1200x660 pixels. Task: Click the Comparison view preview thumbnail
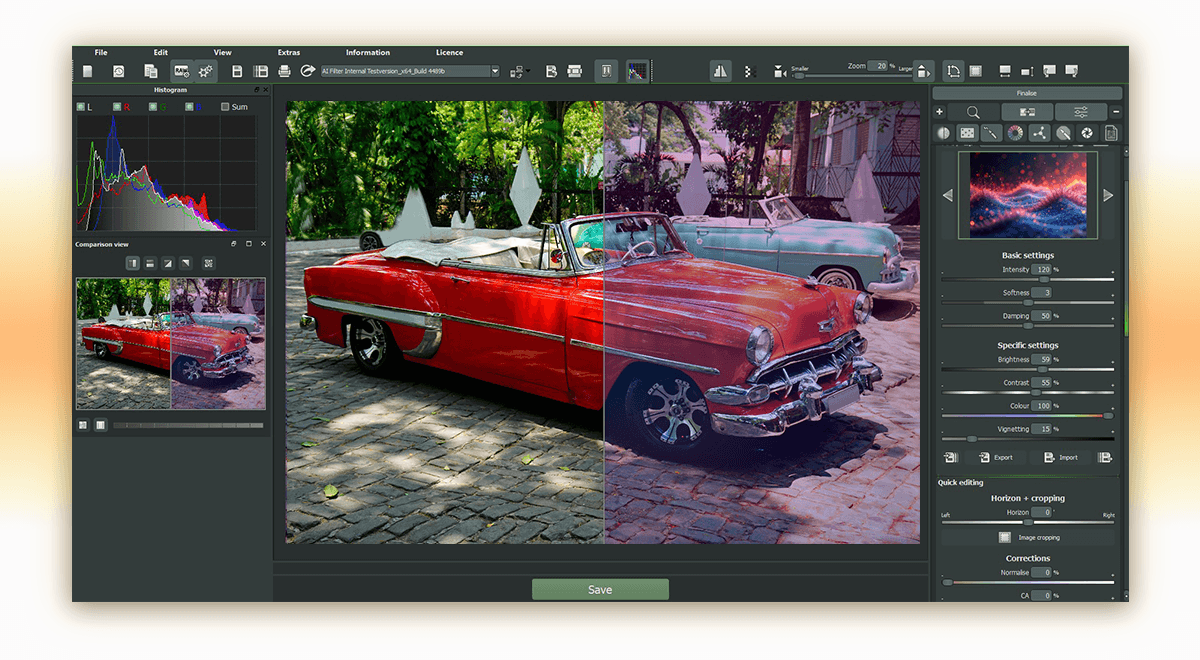(171, 343)
